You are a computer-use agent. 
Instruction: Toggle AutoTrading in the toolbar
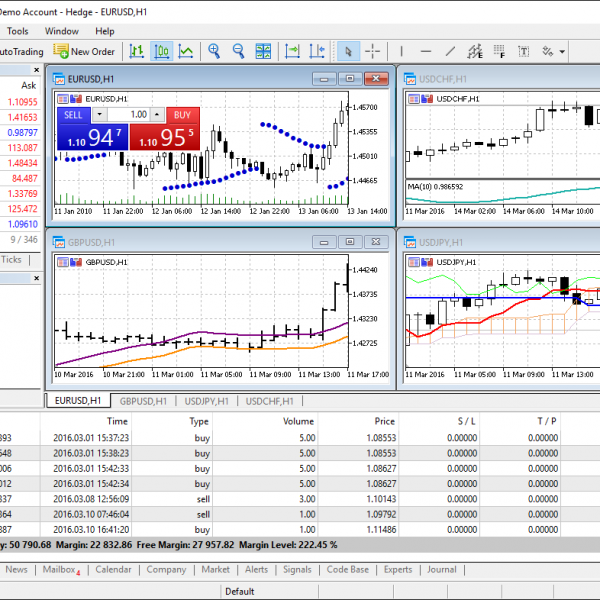(x=20, y=51)
